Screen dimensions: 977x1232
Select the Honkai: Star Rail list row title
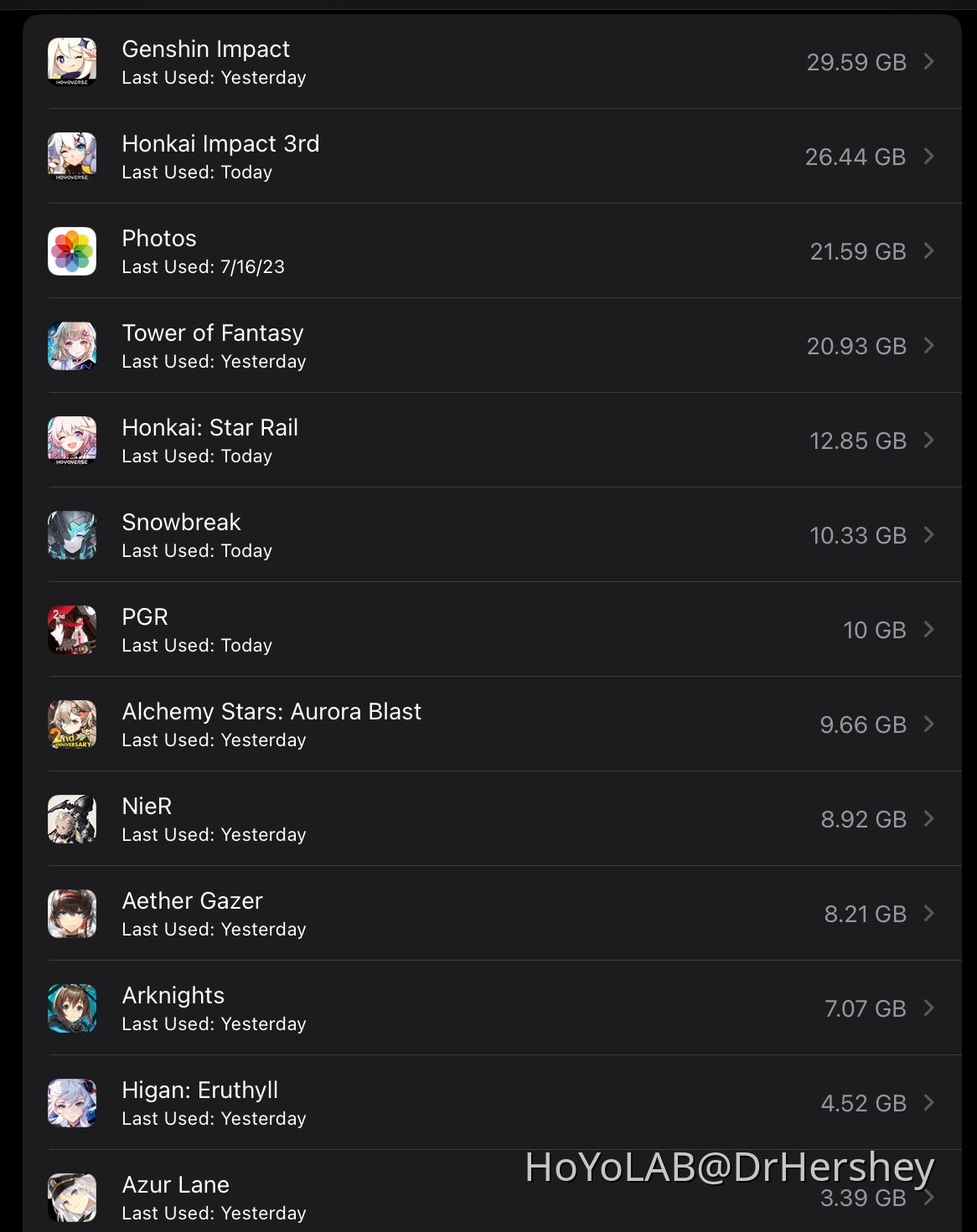(x=209, y=428)
